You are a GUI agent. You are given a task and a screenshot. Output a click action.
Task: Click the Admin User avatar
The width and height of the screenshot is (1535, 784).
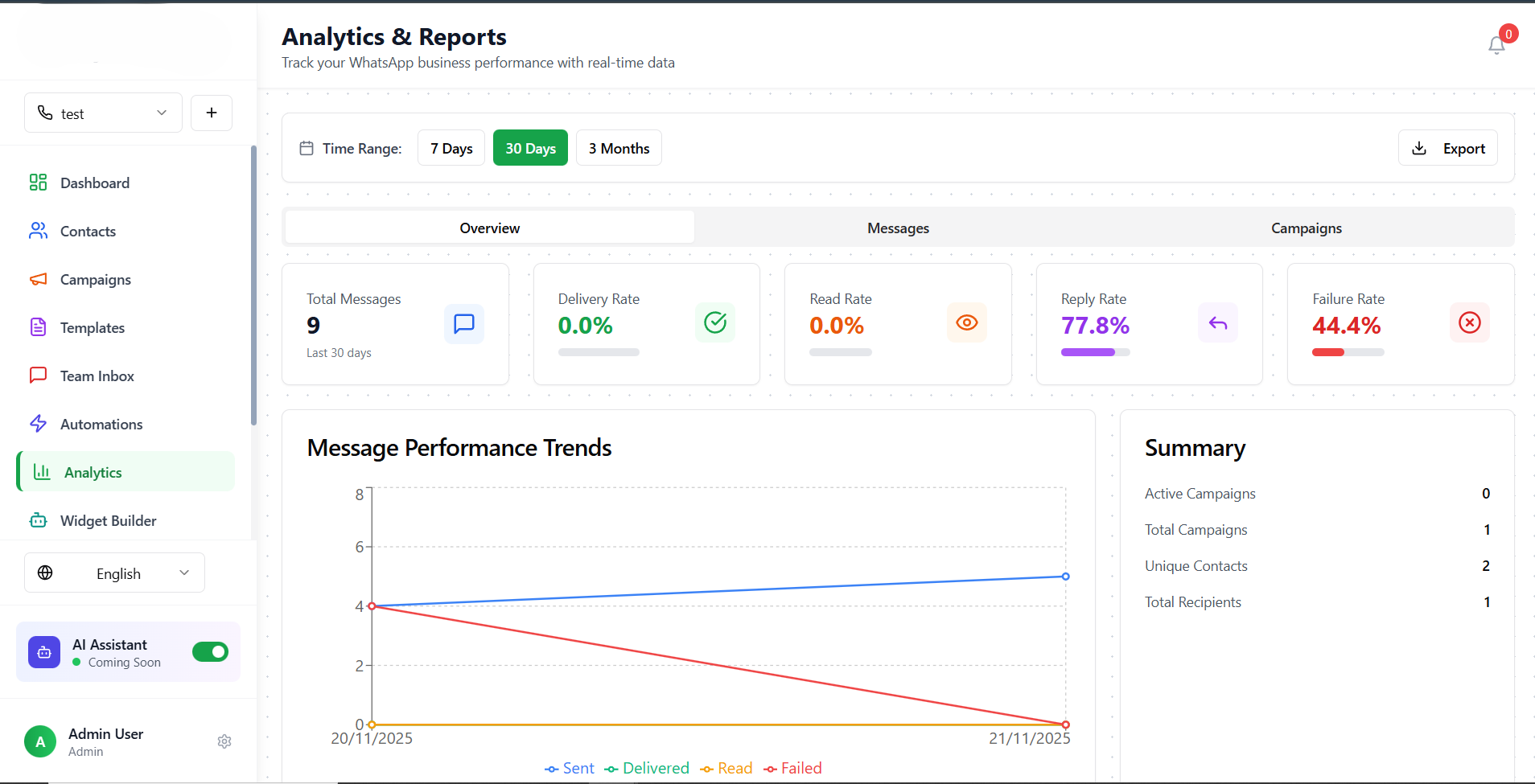coord(40,741)
